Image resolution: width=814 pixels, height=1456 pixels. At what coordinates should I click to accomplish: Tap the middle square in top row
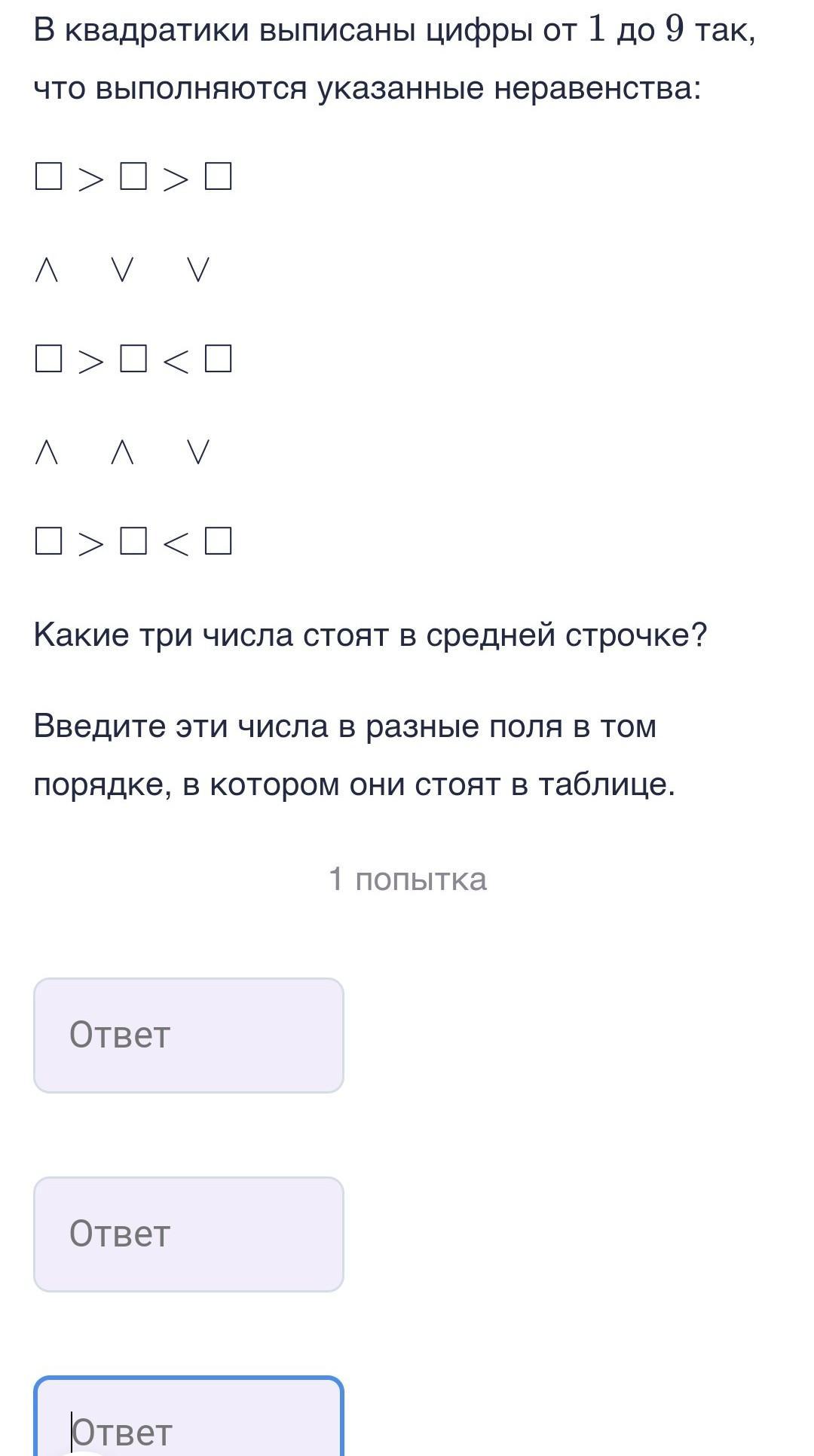click(x=133, y=177)
